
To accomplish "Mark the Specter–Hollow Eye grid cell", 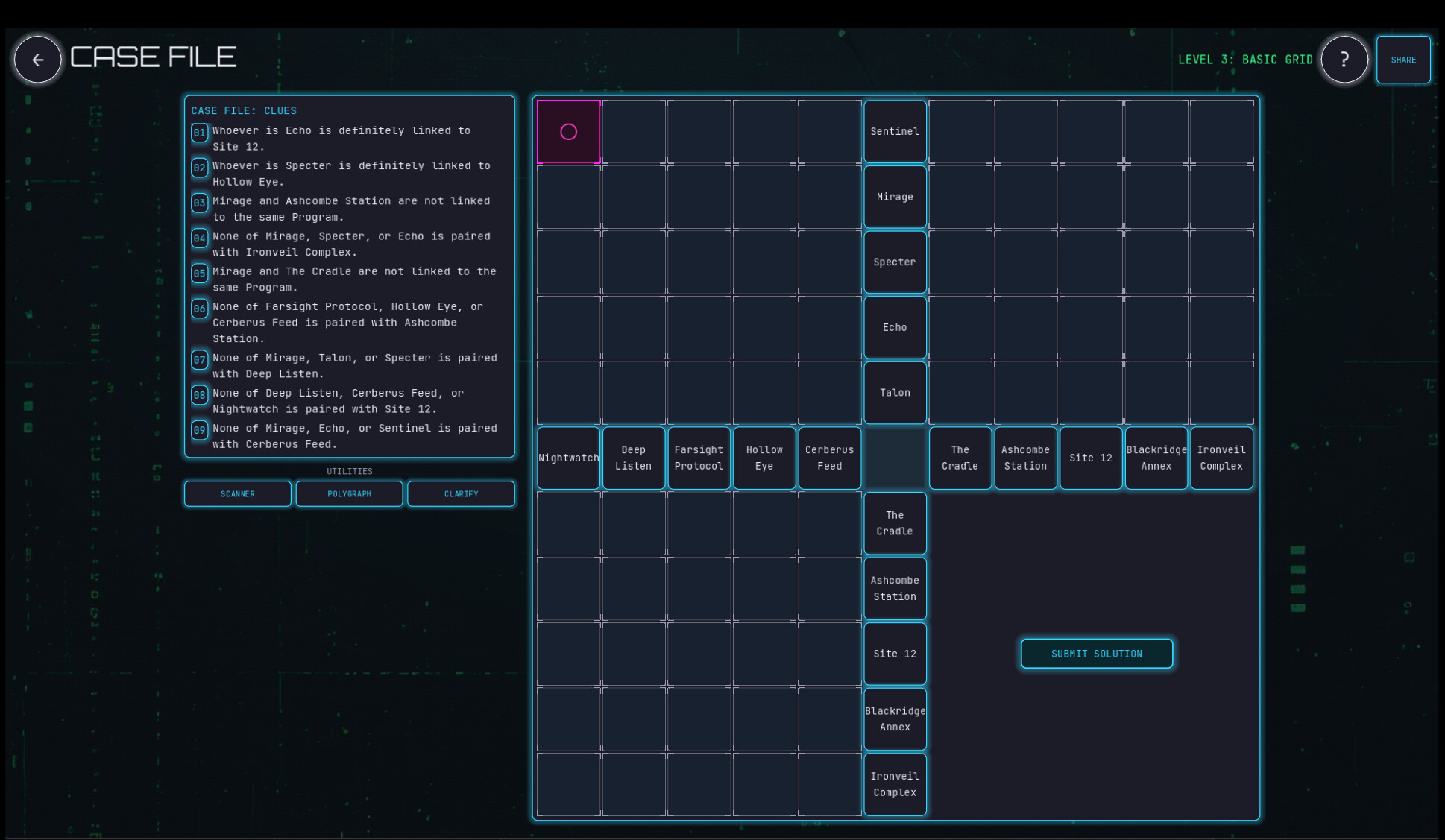I will 764,262.
